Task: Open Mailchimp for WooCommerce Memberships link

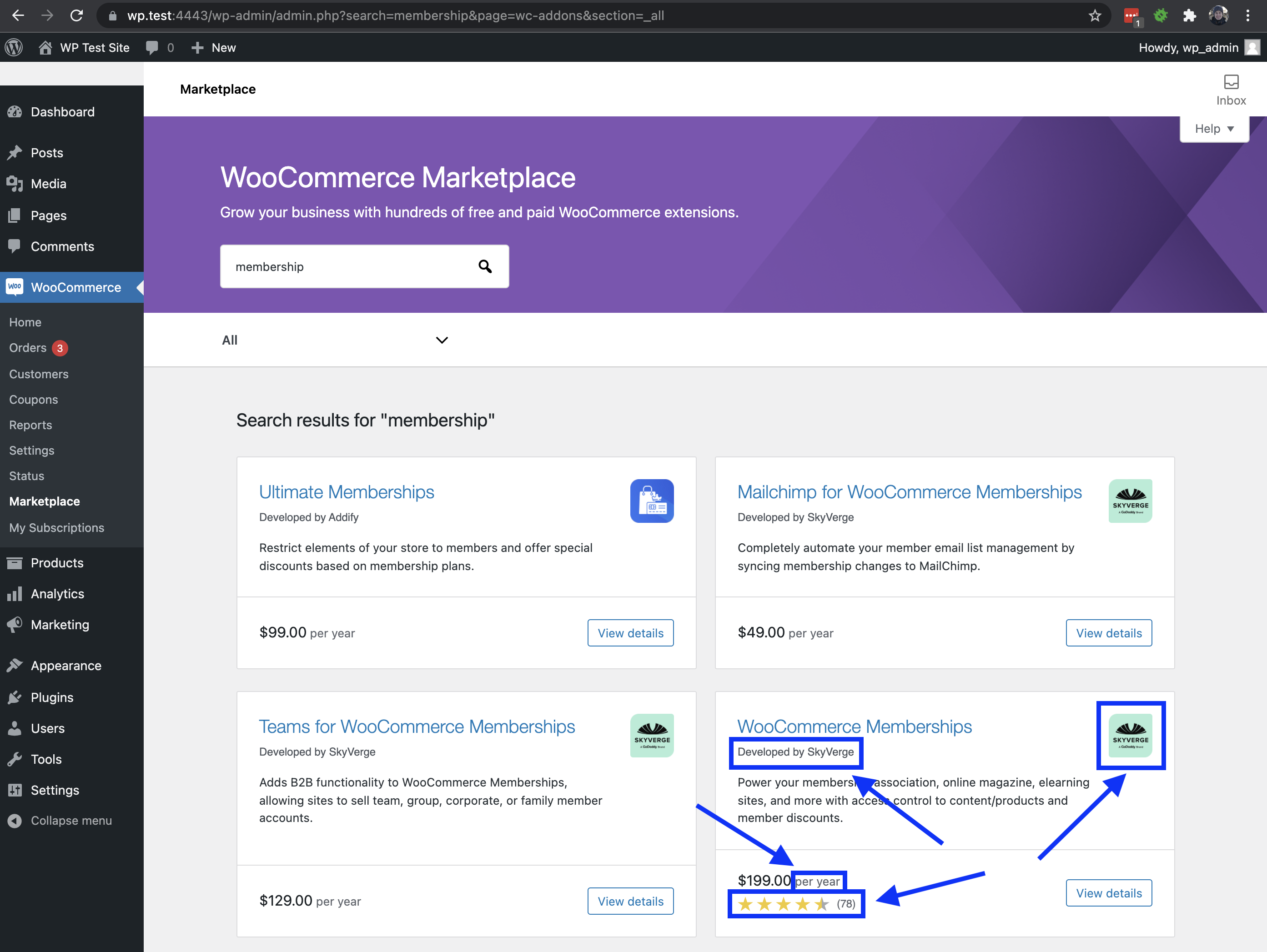Action: coord(910,492)
